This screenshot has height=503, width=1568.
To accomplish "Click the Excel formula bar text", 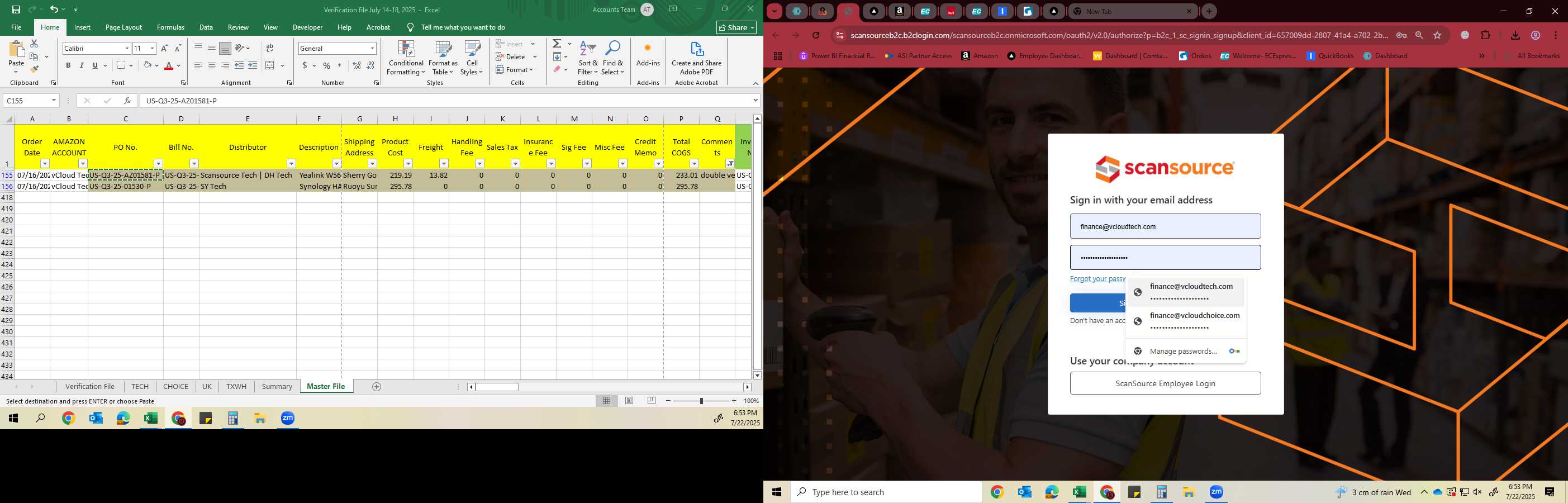I will coord(182,101).
